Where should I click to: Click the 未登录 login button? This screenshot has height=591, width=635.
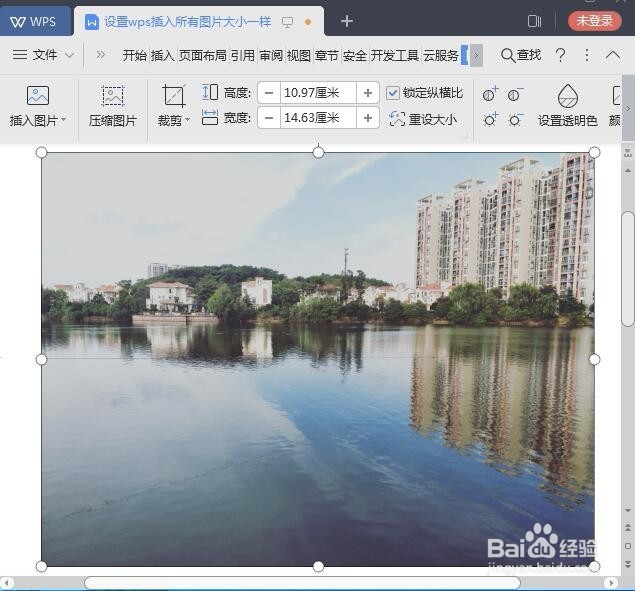tap(595, 21)
